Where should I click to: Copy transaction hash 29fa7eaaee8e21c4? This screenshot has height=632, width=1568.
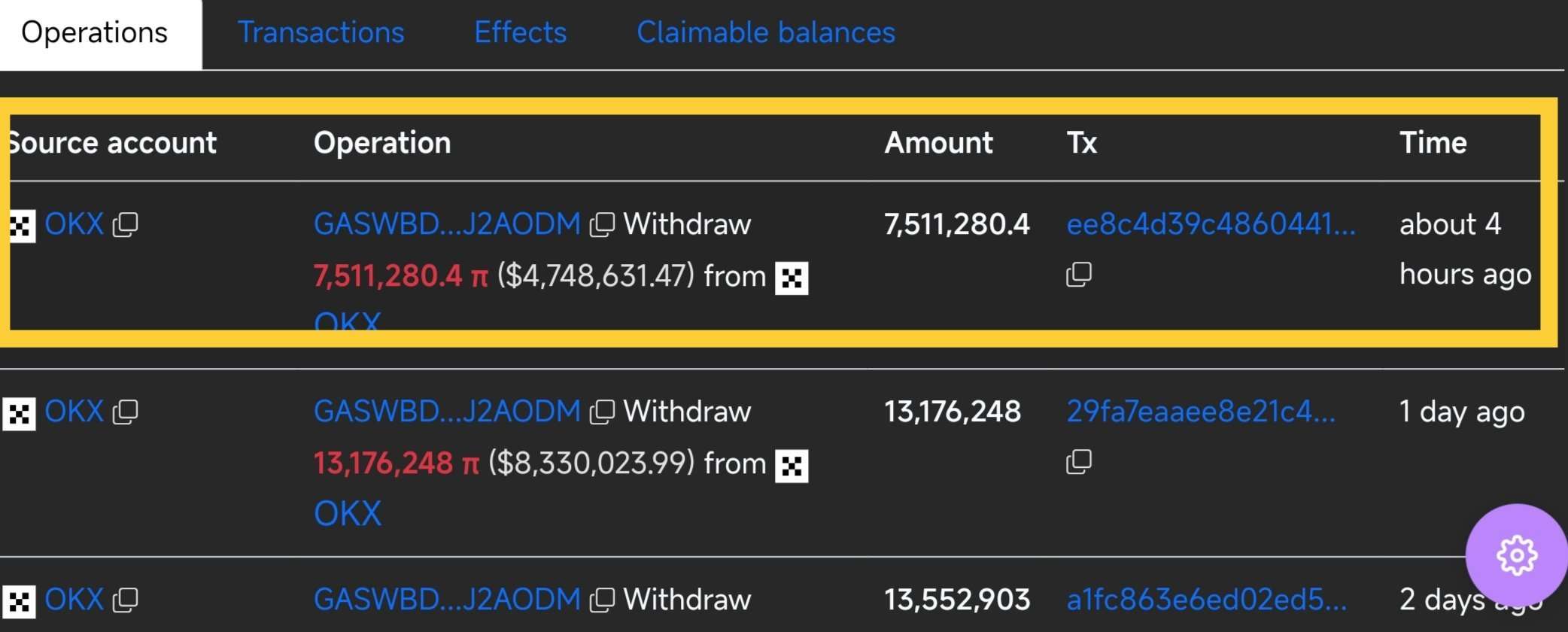(1079, 462)
